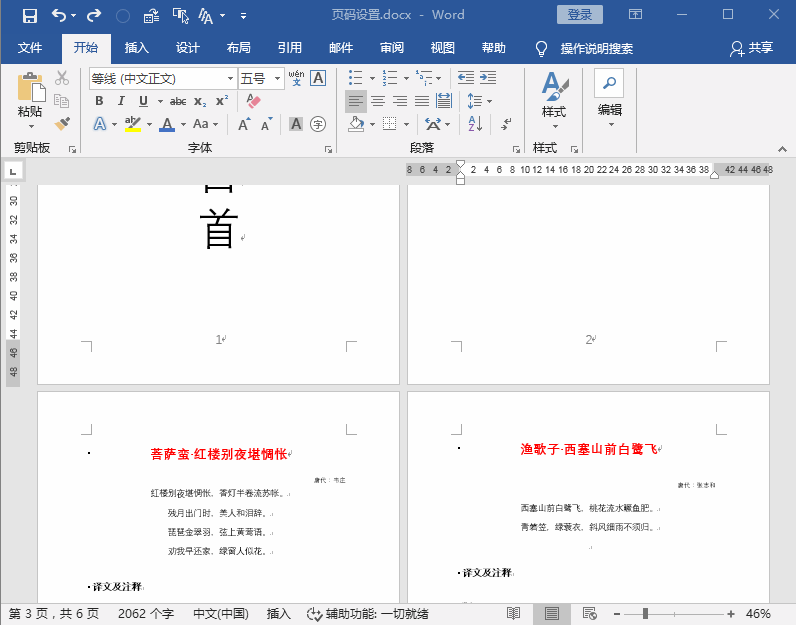This screenshot has width=796, height=625.
Task: Select the Clear All Formatting eraser icon
Action: [x=253, y=101]
